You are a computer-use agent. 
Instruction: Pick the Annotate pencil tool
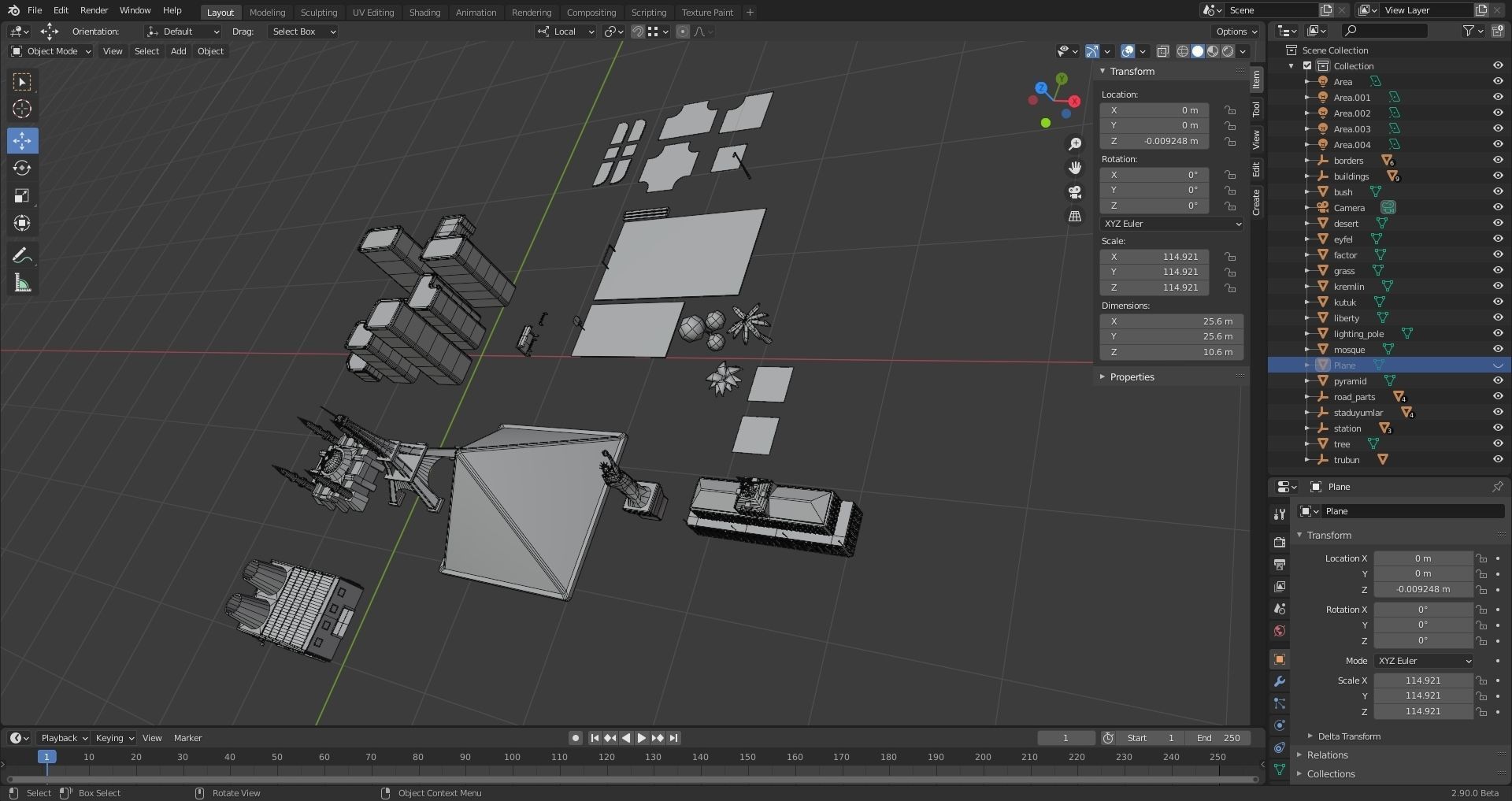pos(22,255)
